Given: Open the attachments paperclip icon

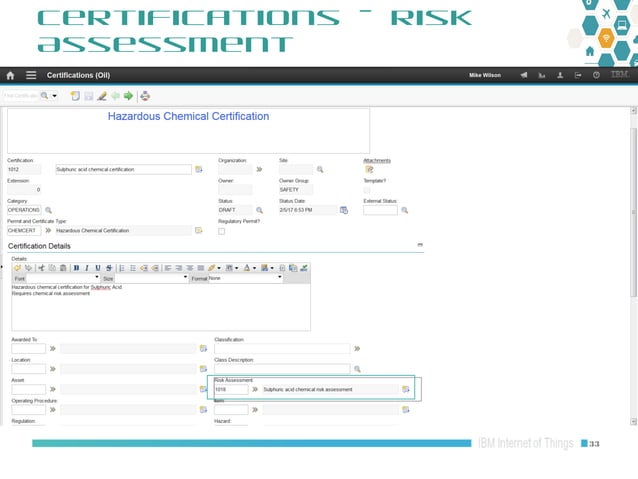Looking at the screenshot, I should [x=369, y=169].
